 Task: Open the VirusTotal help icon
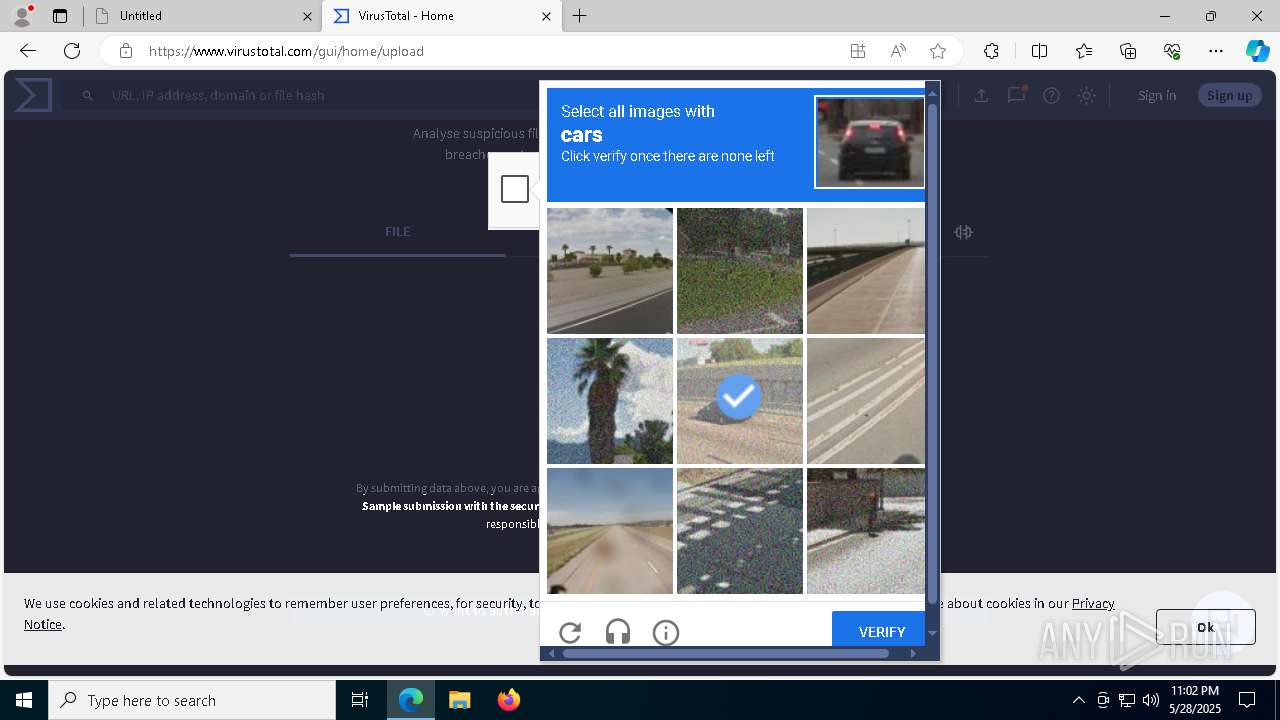1051,96
